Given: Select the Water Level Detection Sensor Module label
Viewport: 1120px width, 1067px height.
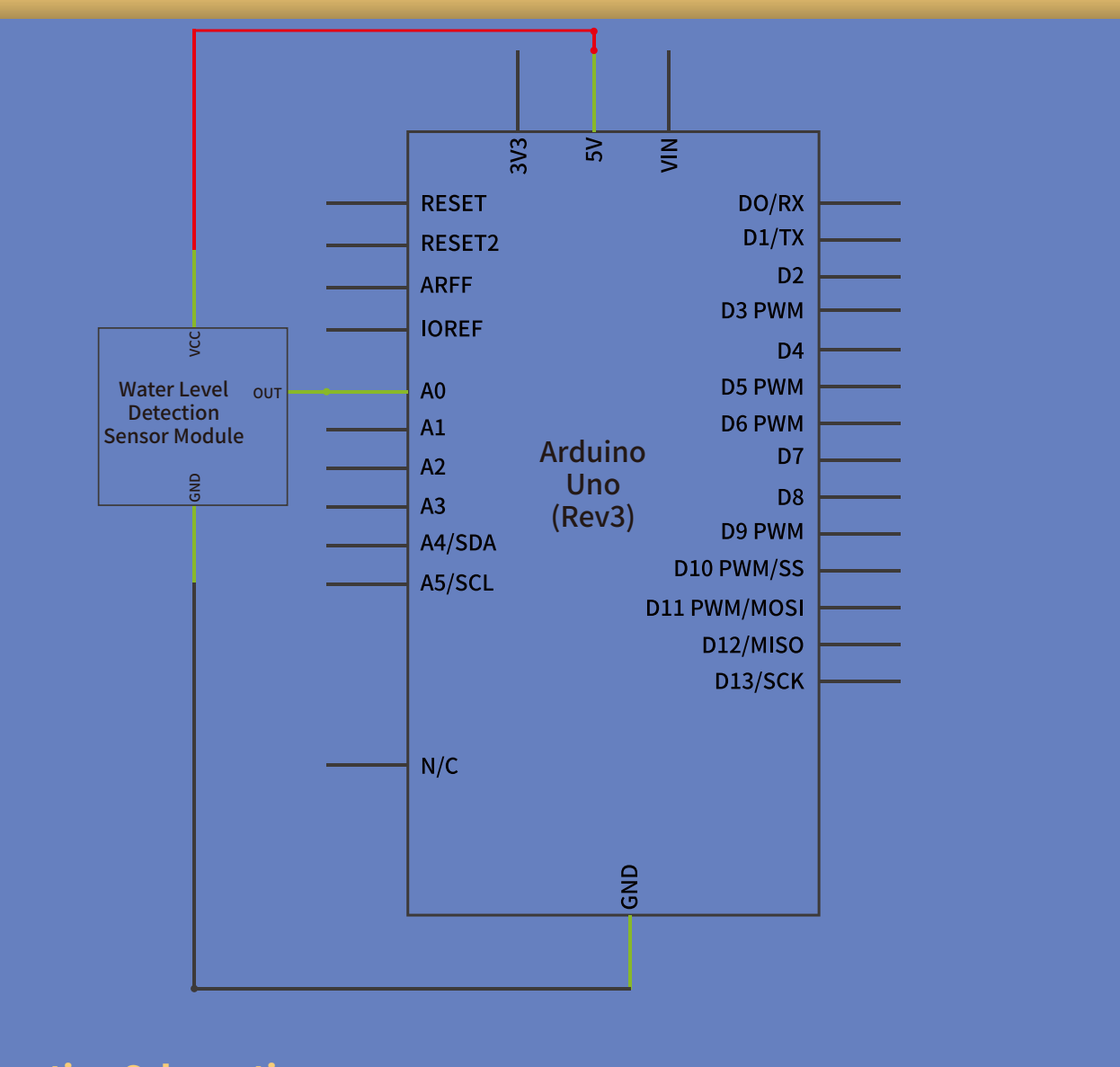Looking at the screenshot, I should (173, 413).
